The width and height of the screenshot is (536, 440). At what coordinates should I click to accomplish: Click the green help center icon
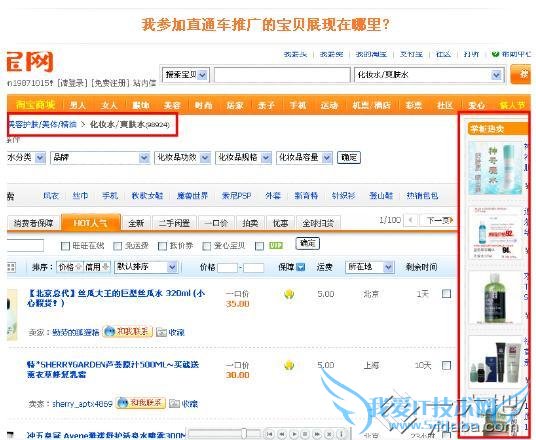[495, 54]
